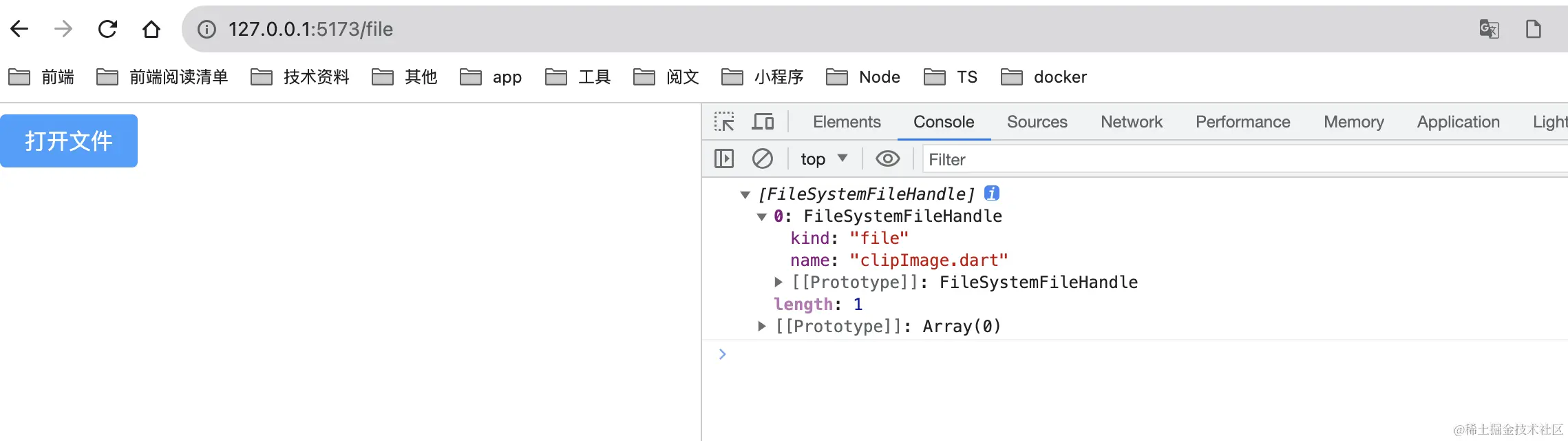This screenshot has width=1568, height=441.
Task: Click the blue info badge beside [FileSystemFileHandle]
Action: (x=992, y=194)
